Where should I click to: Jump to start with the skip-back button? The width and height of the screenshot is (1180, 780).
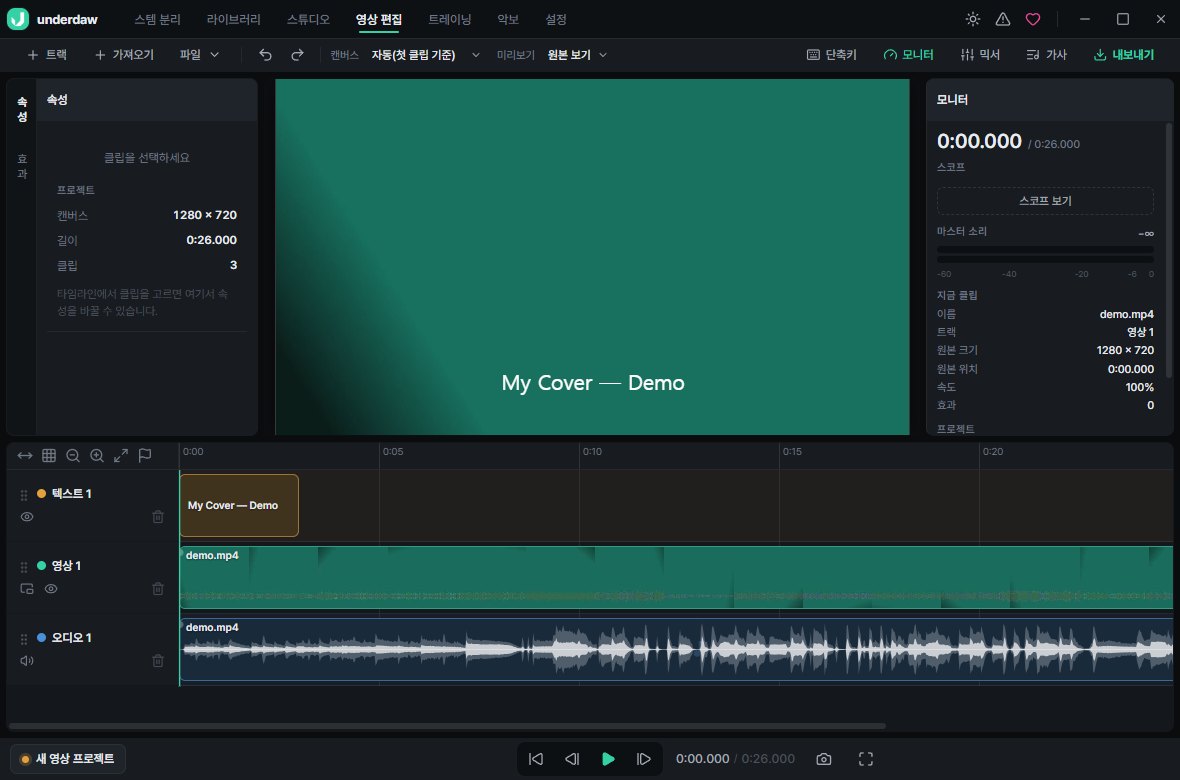(x=536, y=759)
